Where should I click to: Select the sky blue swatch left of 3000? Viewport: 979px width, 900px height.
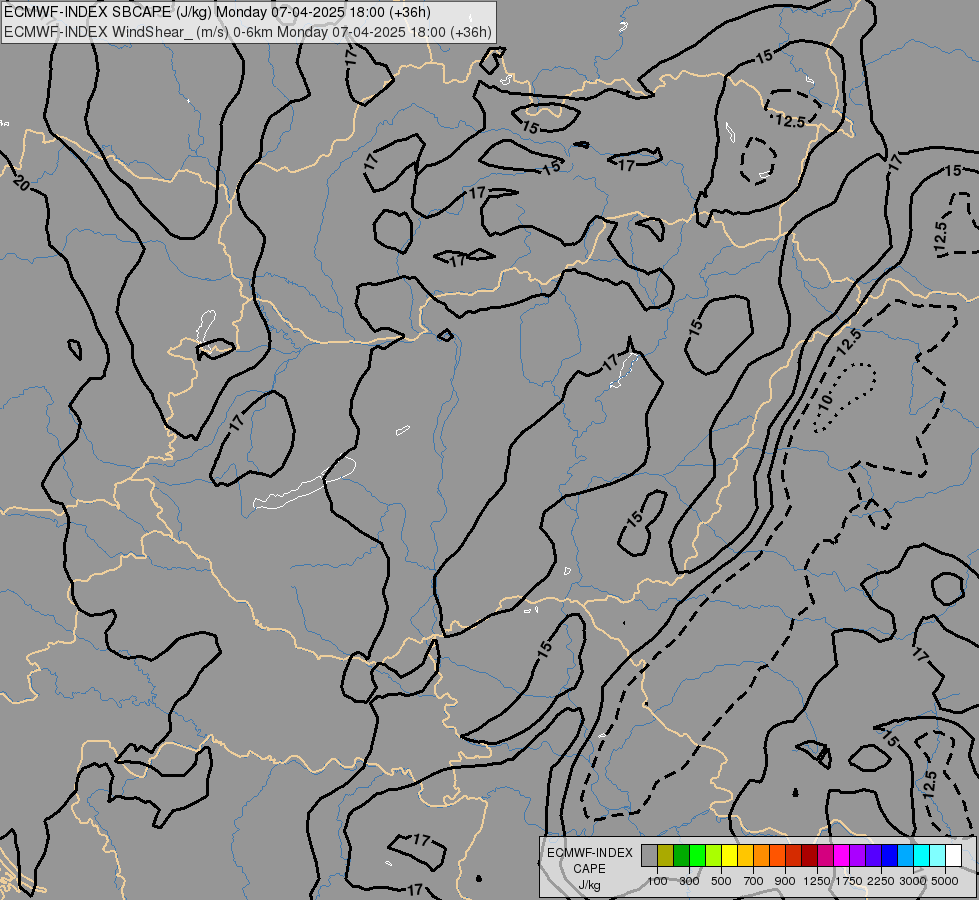905,855
